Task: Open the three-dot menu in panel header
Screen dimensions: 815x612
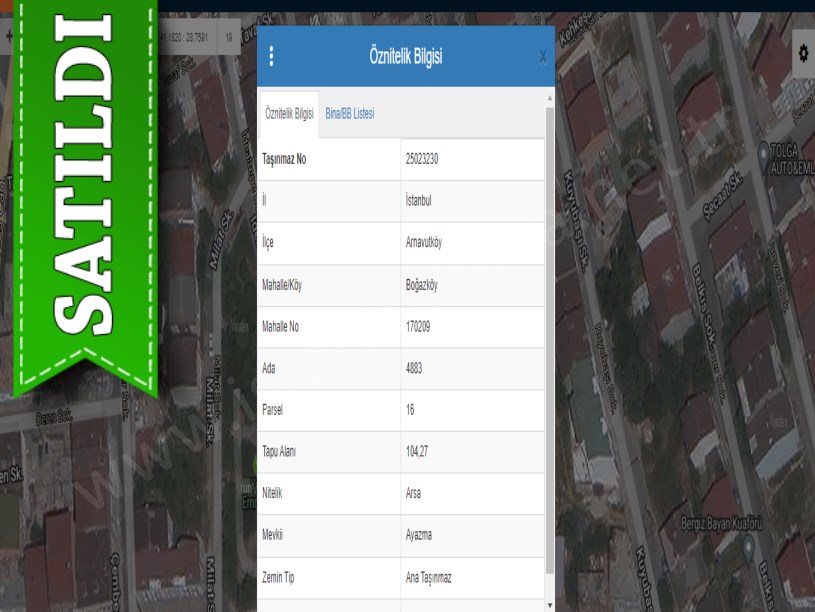Action: click(271, 57)
